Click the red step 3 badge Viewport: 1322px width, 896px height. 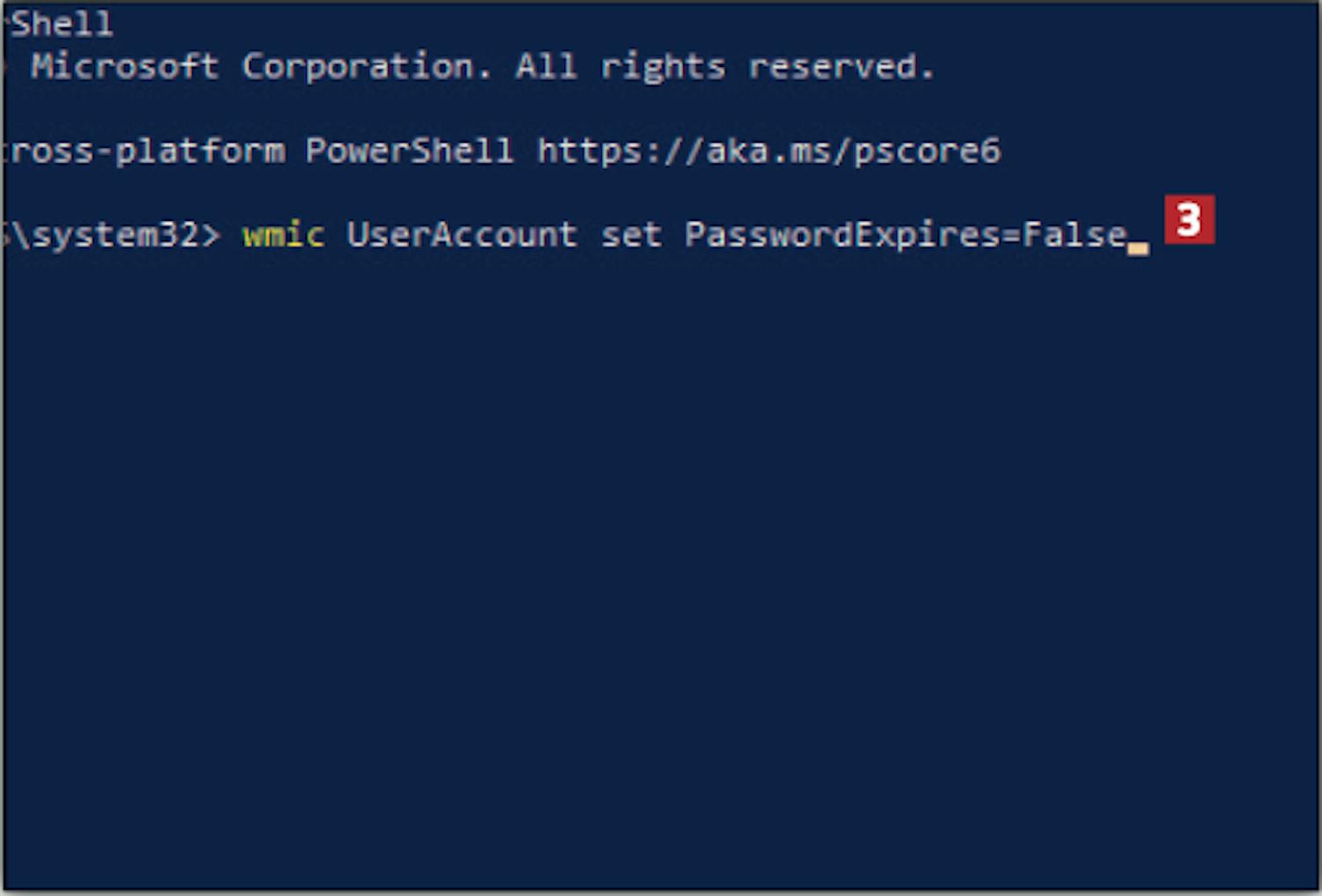point(1189,219)
